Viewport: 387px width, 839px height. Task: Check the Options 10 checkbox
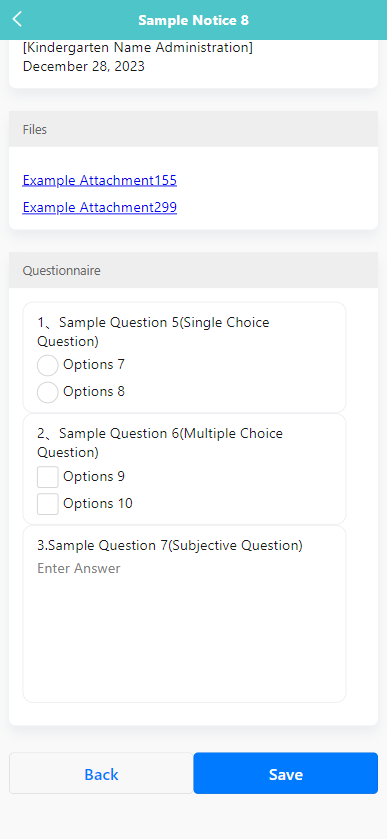[x=48, y=504]
